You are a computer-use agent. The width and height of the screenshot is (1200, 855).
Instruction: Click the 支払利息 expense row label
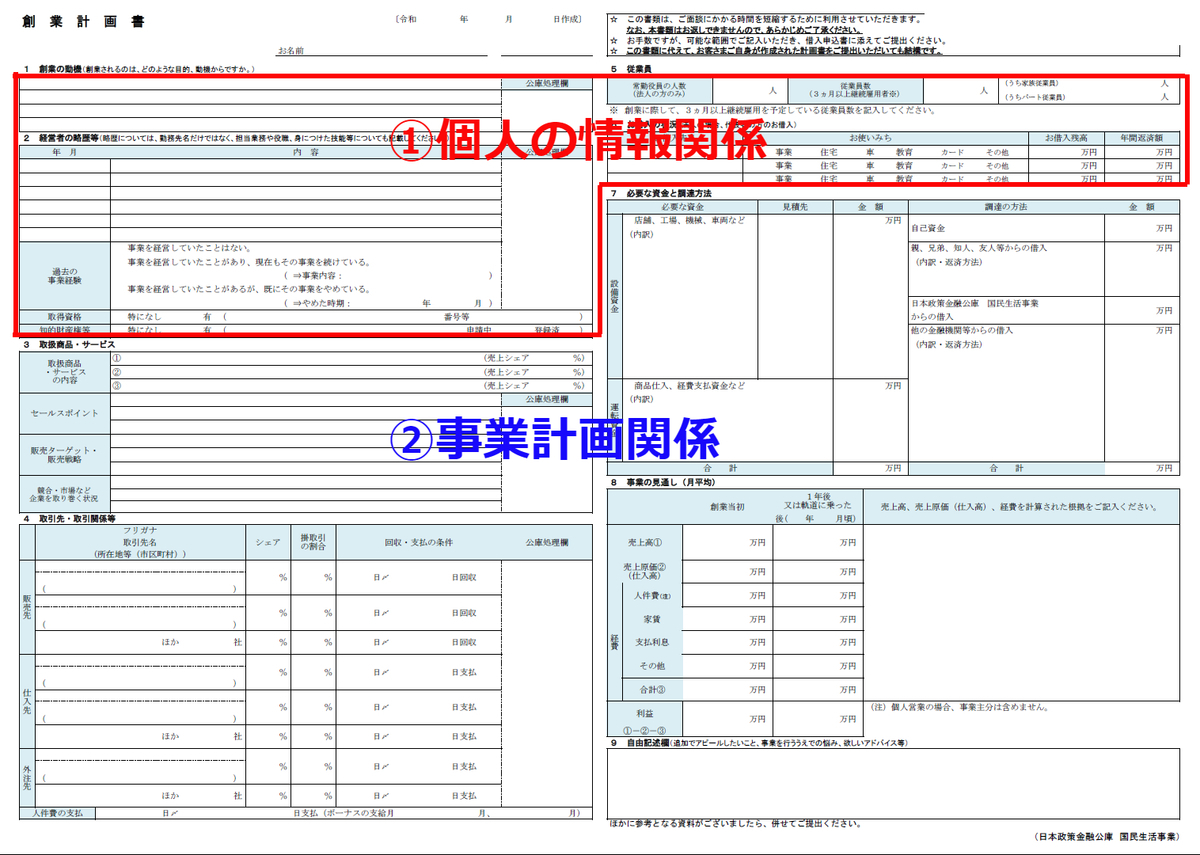pos(652,642)
